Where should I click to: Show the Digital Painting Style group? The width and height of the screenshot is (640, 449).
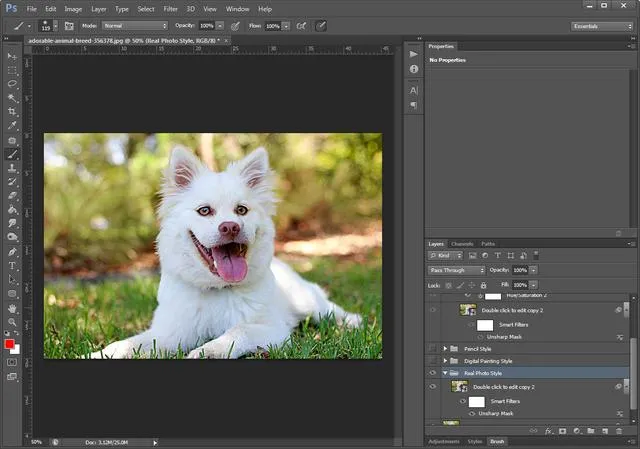[x=433, y=361]
